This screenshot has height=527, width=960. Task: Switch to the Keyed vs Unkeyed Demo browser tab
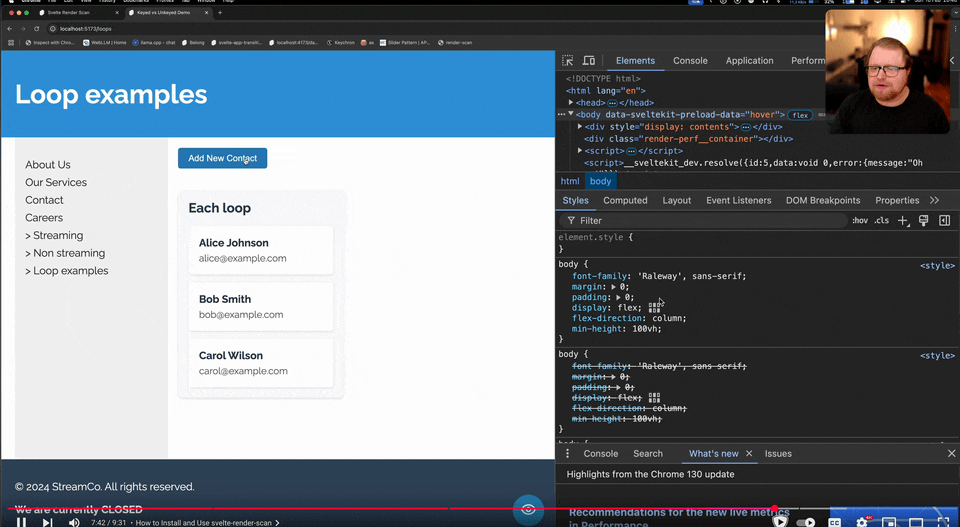click(x=167, y=12)
